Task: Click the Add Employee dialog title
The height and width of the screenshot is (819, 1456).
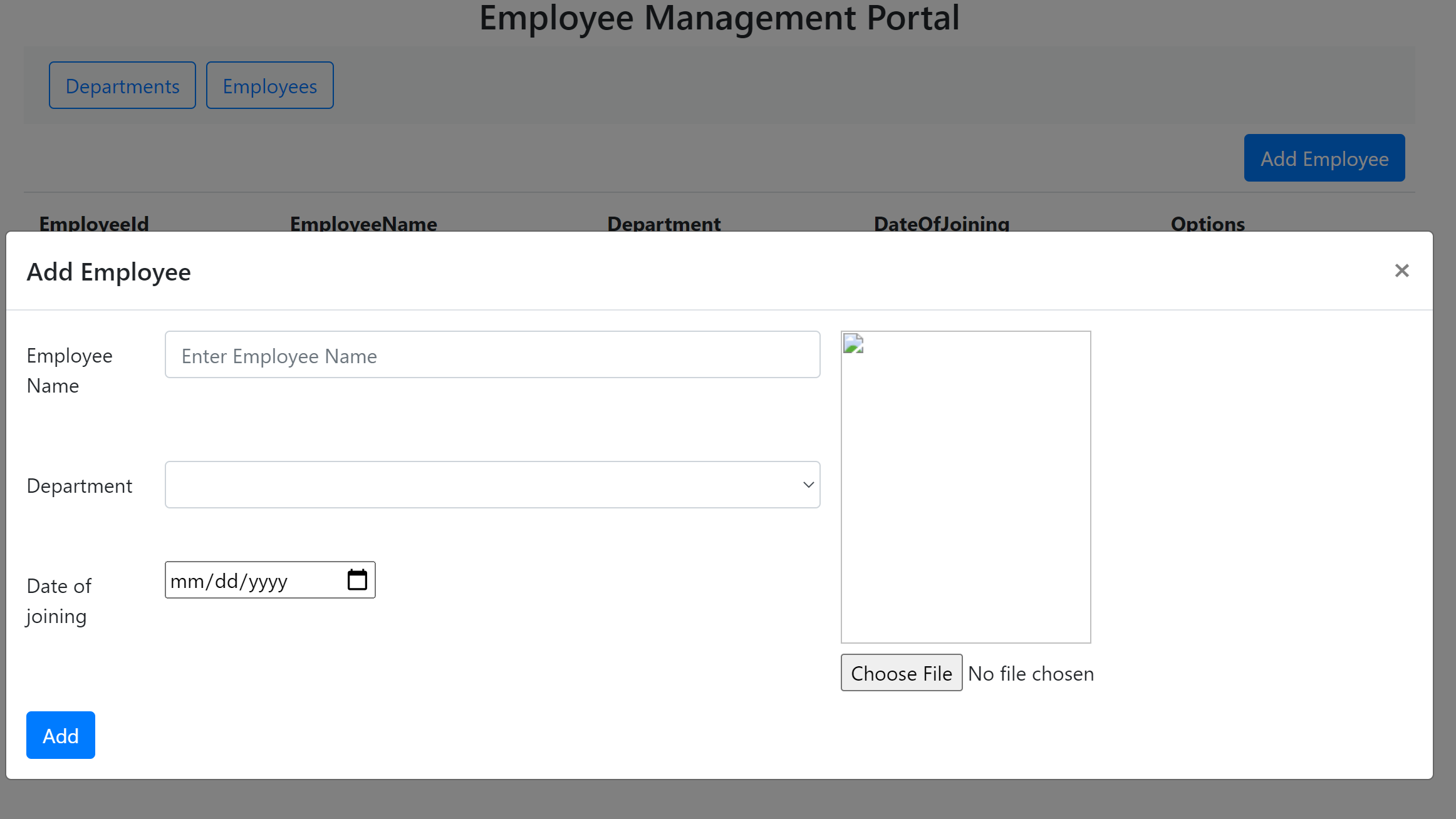Action: point(108,272)
